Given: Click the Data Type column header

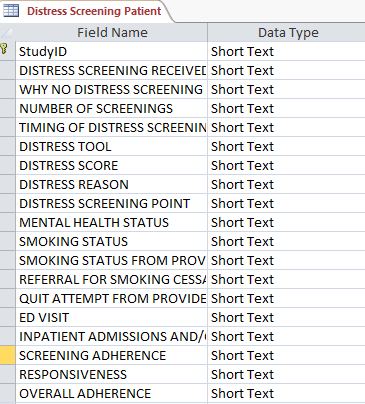Looking at the screenshot, I should pos(287,32).
